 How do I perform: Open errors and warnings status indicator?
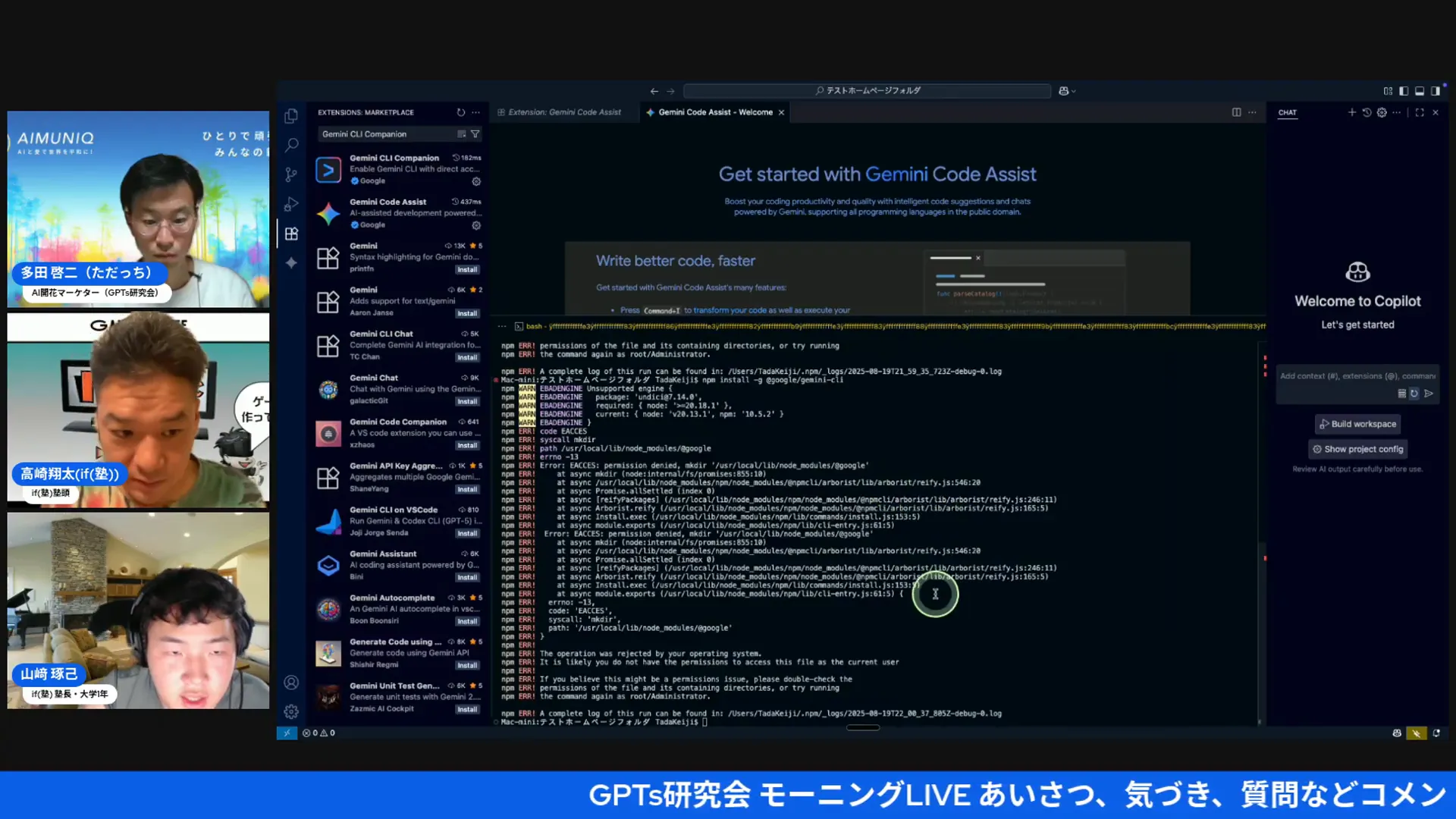[x=318, y=733]
